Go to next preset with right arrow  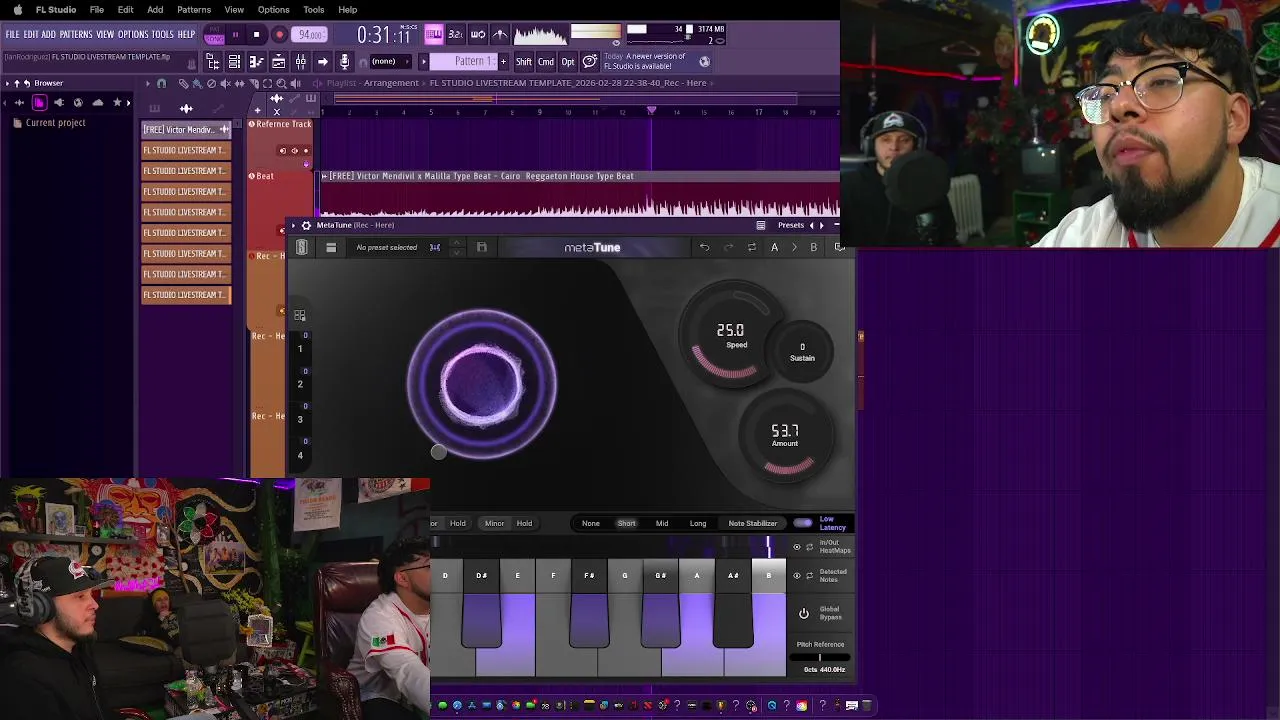pos(822,225)
